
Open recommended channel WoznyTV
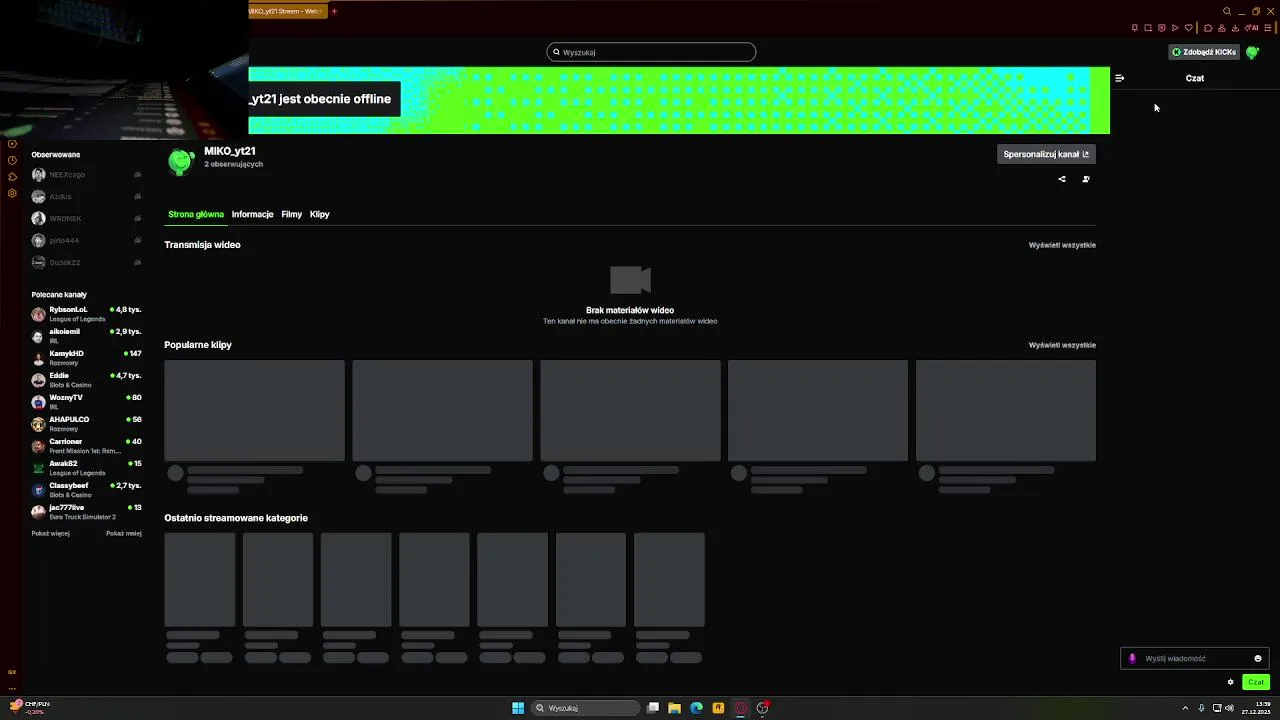pos(86,402)
